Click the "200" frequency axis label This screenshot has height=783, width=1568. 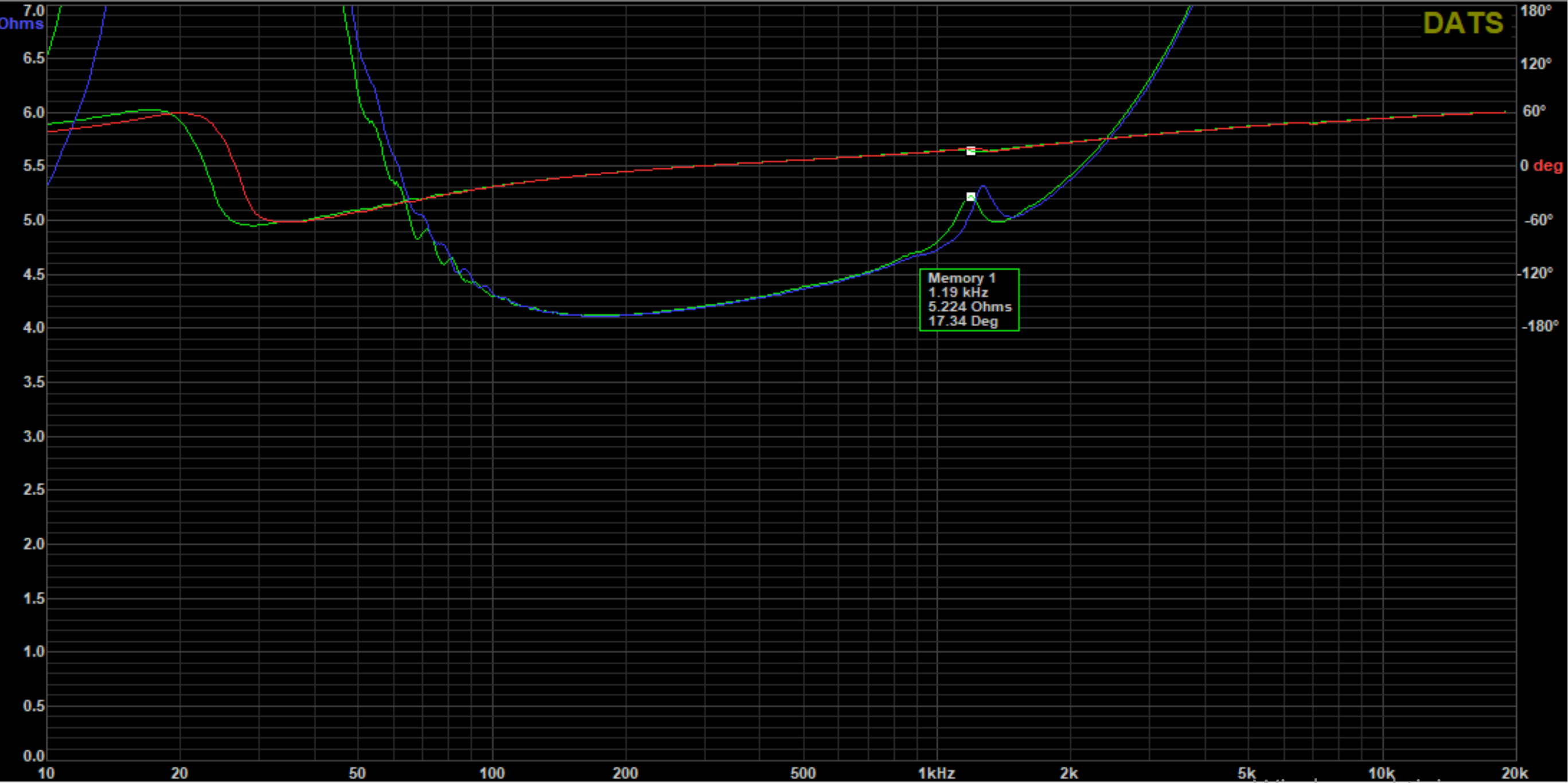coord(625,773)
